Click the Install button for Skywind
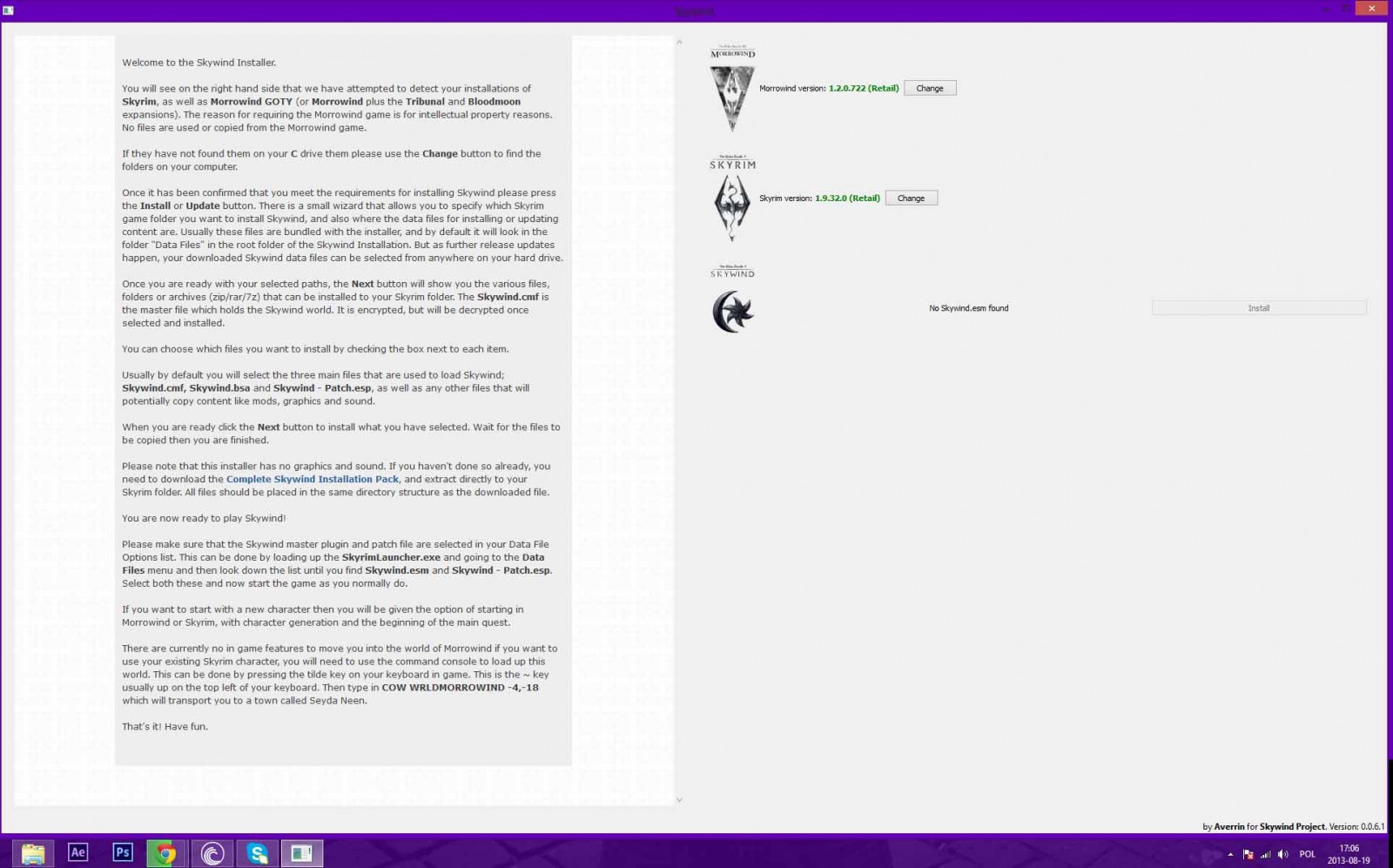The height and width of the screenshot is (868, 1393). pos(1259,308)
